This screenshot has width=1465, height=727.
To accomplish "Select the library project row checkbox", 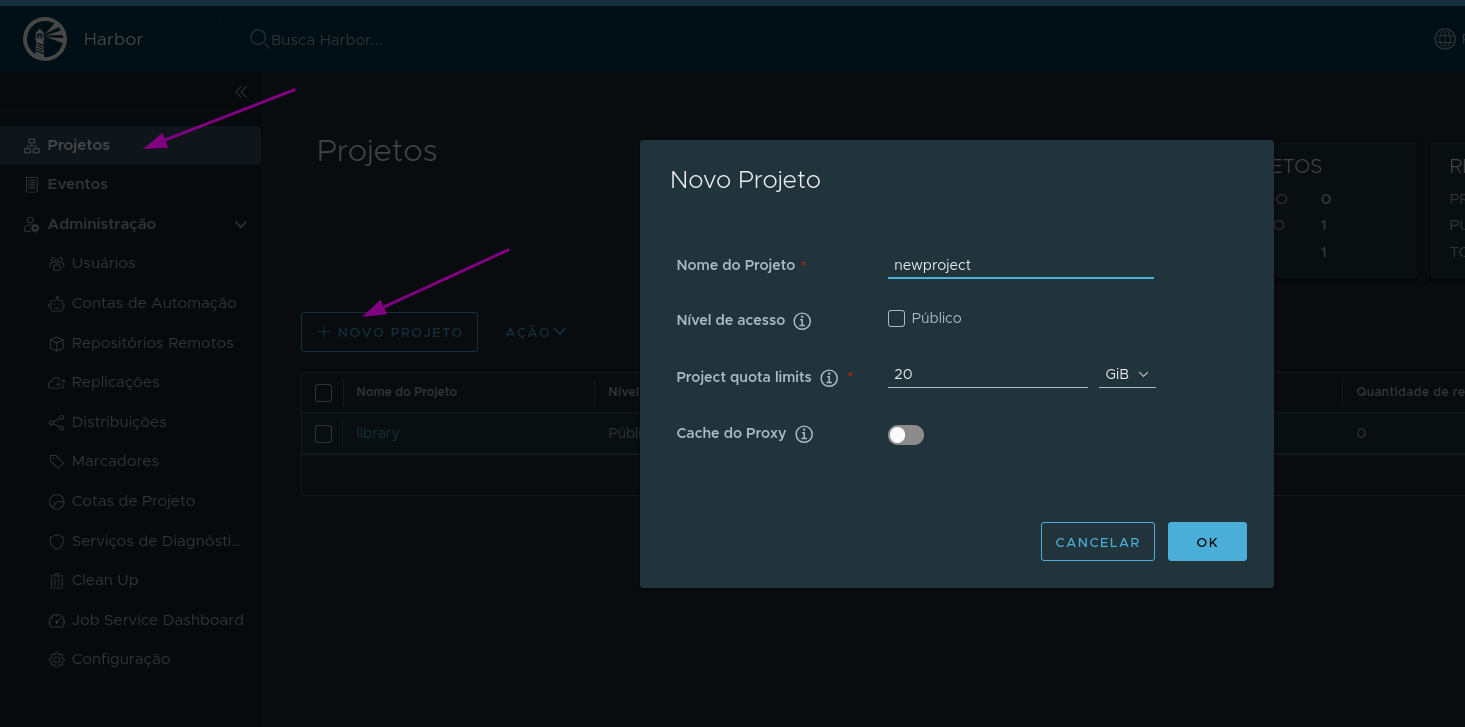I will click(323, 434).
